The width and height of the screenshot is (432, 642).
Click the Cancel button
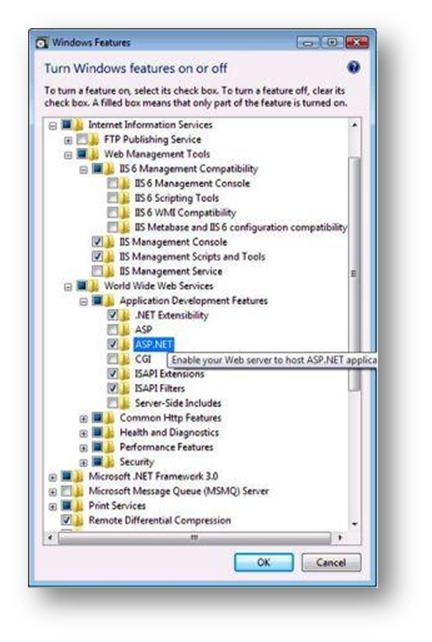click(331, 563)
